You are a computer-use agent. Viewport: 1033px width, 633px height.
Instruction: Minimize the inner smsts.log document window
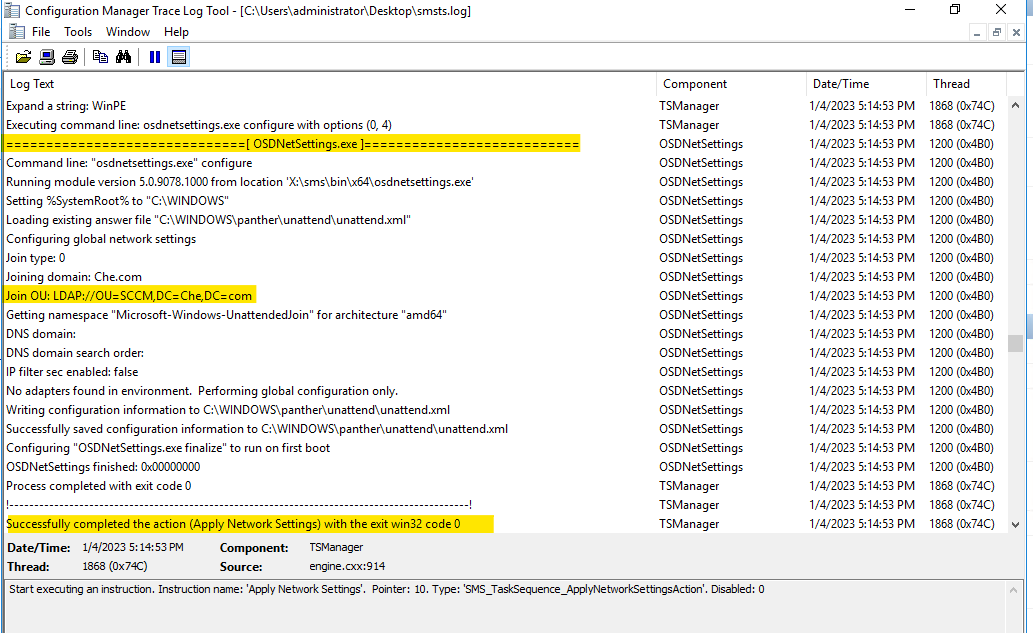tap(977, 32)
